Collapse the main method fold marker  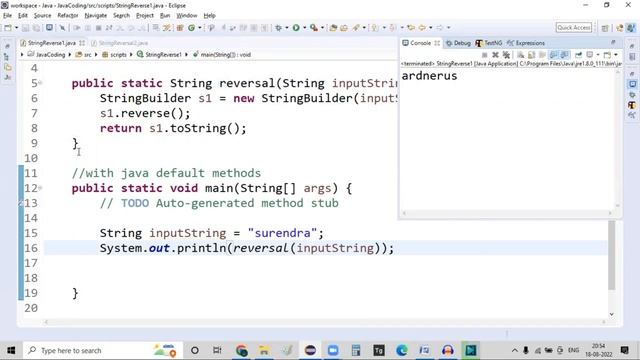[x=40, y=188]
